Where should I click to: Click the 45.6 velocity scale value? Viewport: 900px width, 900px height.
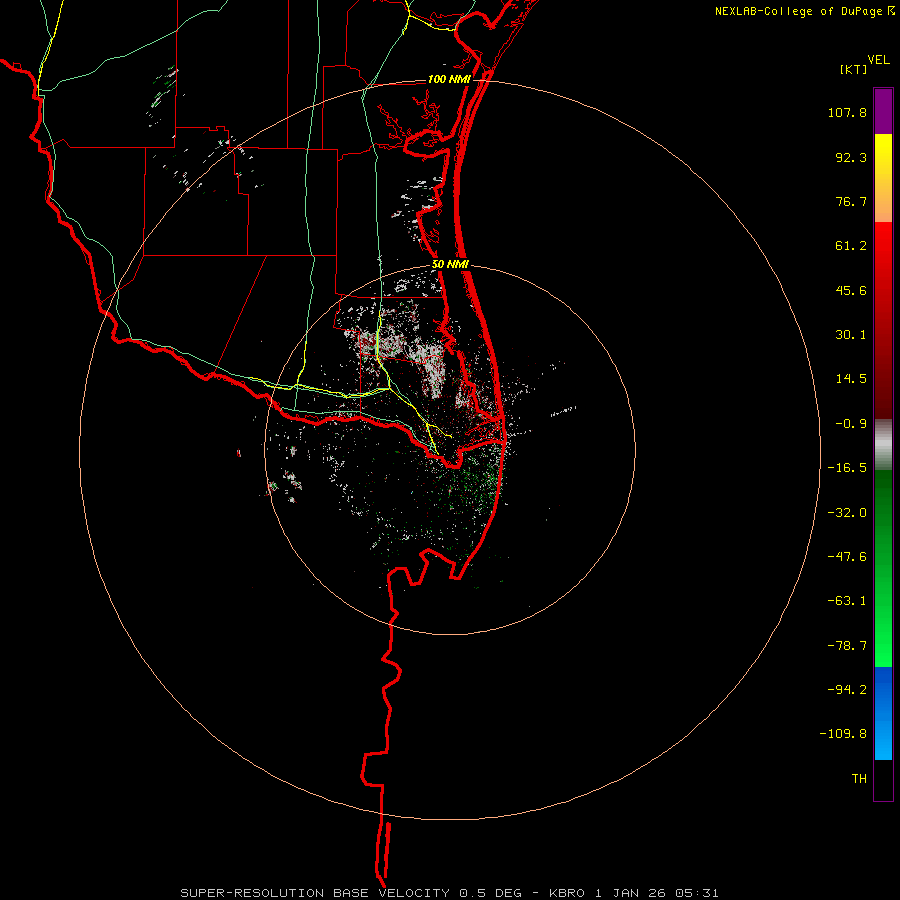(851, 290)
